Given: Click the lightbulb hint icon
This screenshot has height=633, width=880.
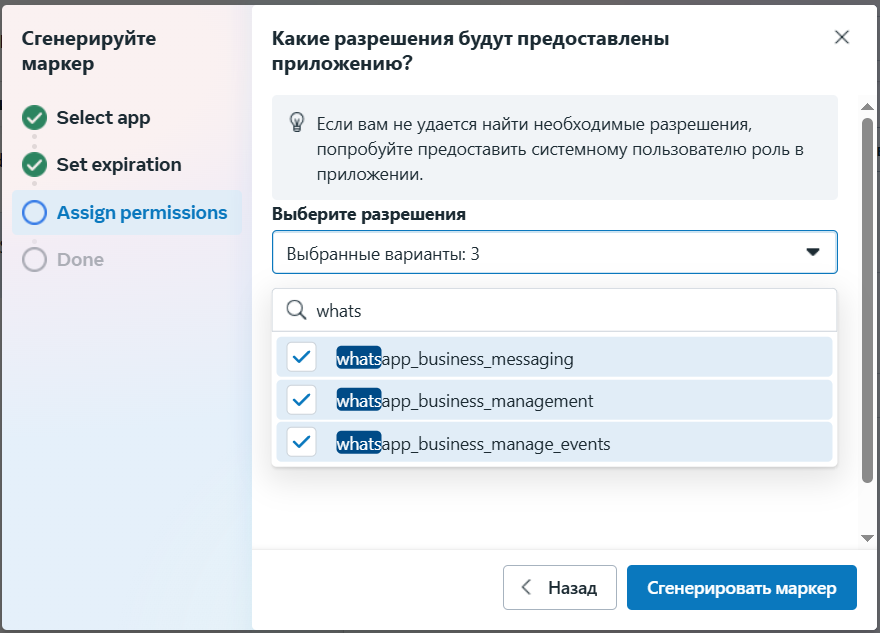Looking at the screenshot, I should click(x=296, y=122).
